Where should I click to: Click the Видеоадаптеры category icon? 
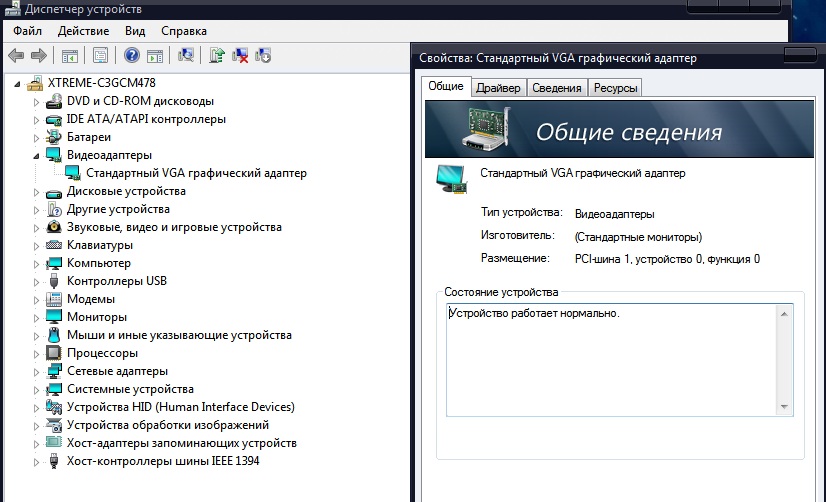point(54,155)
